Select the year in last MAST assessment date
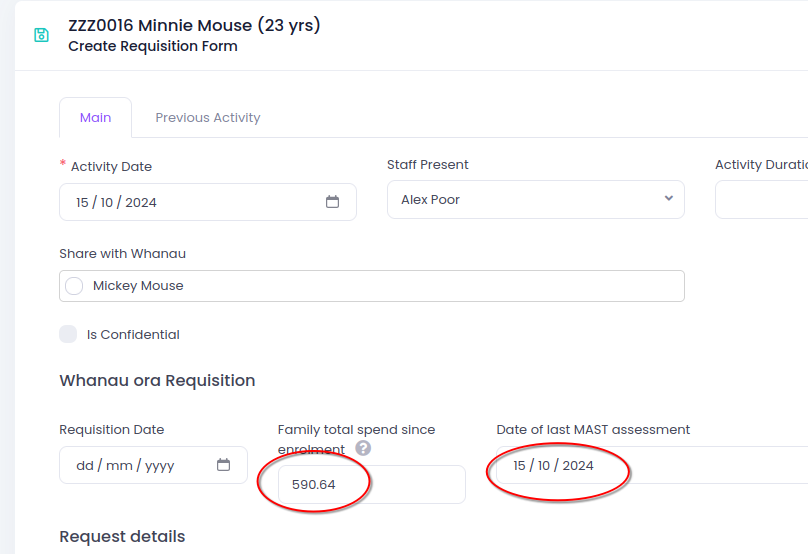Image resolution: width=808 pixels, height=554 pixels. (578, 465)
